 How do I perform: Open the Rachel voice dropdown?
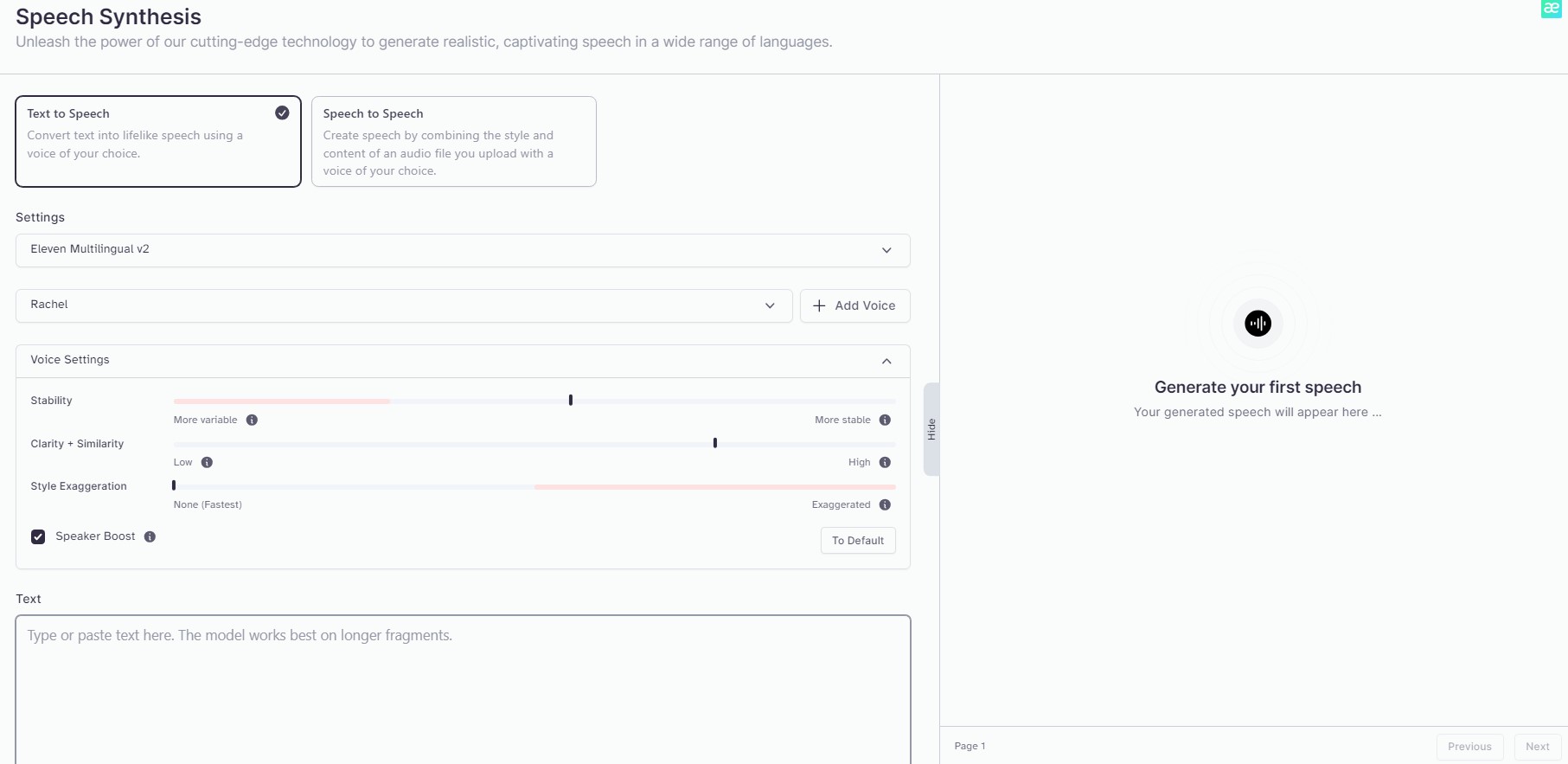click(x=404, y=305)
